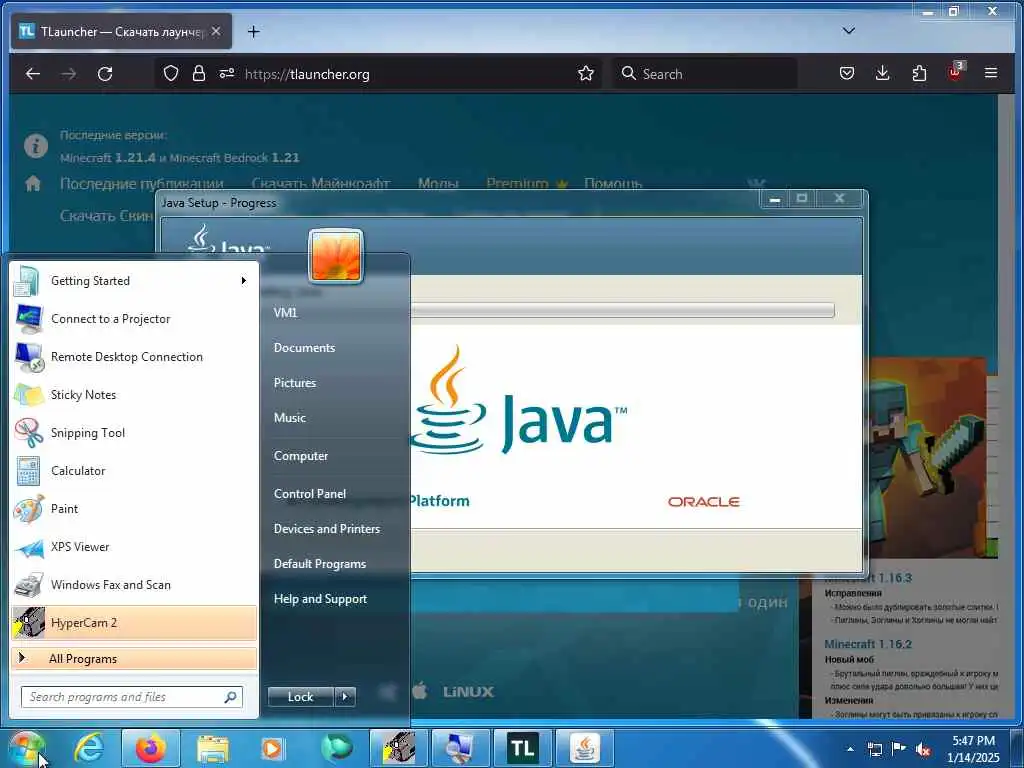
Task: Open Getting Started from the Start menu
Action: pos(134,281)
